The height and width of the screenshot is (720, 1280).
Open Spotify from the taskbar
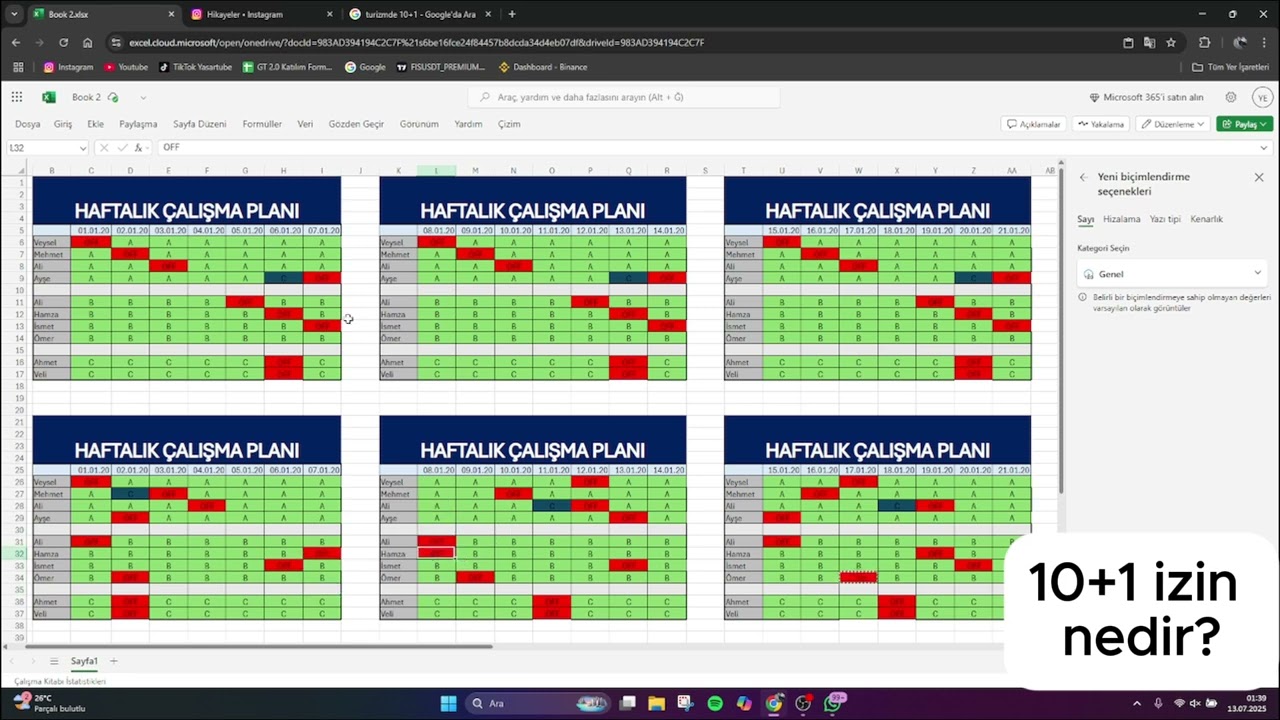pos(715,703)
